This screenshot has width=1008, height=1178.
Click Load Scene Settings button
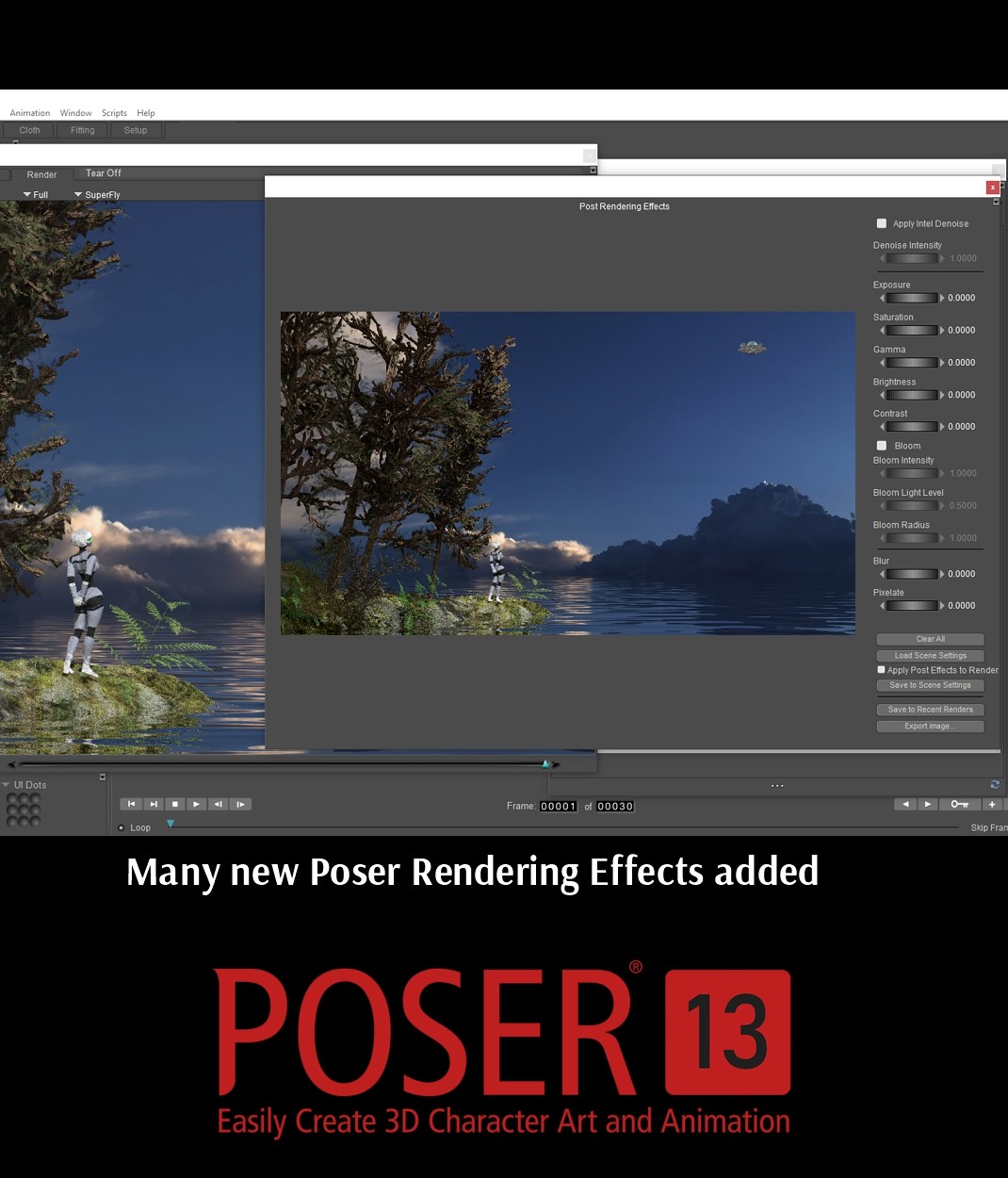pyautogui.click(x=931, y=656)
